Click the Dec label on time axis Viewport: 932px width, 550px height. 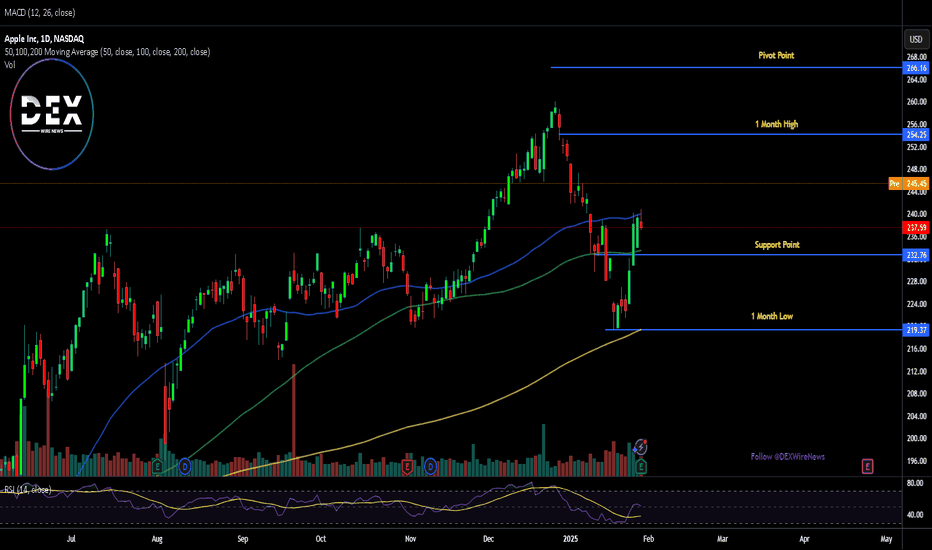click(488, 539)
